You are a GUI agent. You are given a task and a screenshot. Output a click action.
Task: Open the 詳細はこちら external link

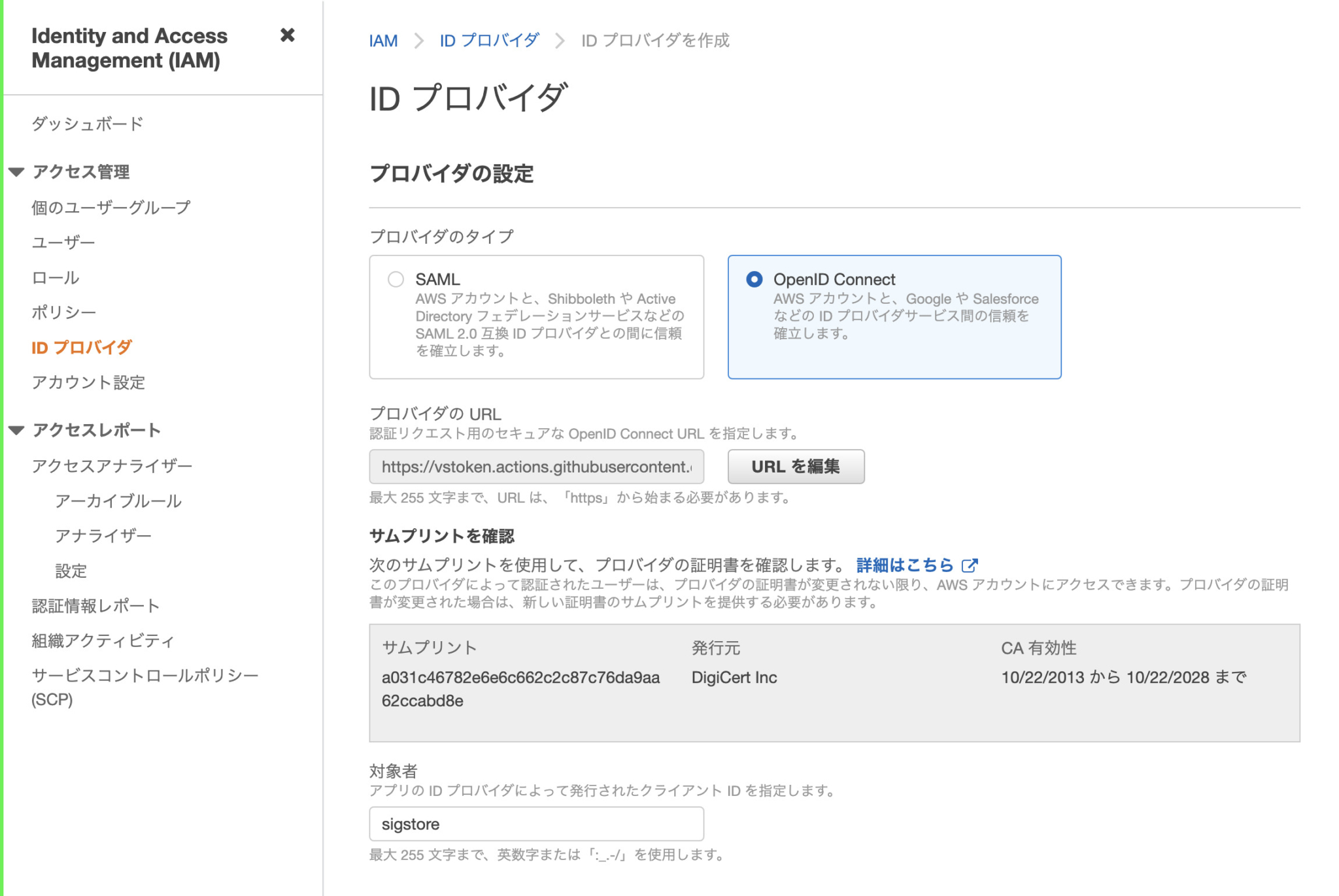904,565
